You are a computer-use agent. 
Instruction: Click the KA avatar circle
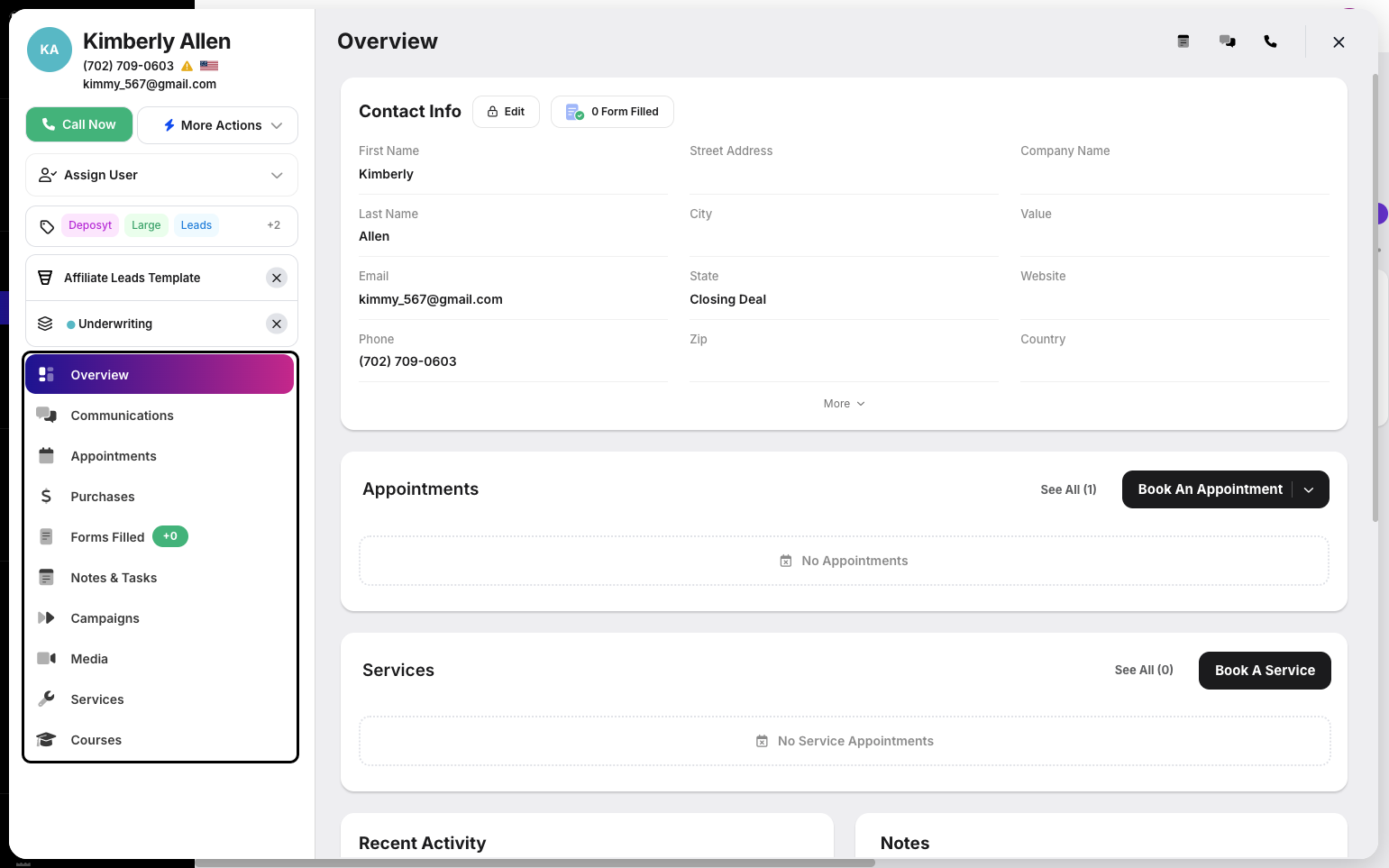[x=50, y=50]
